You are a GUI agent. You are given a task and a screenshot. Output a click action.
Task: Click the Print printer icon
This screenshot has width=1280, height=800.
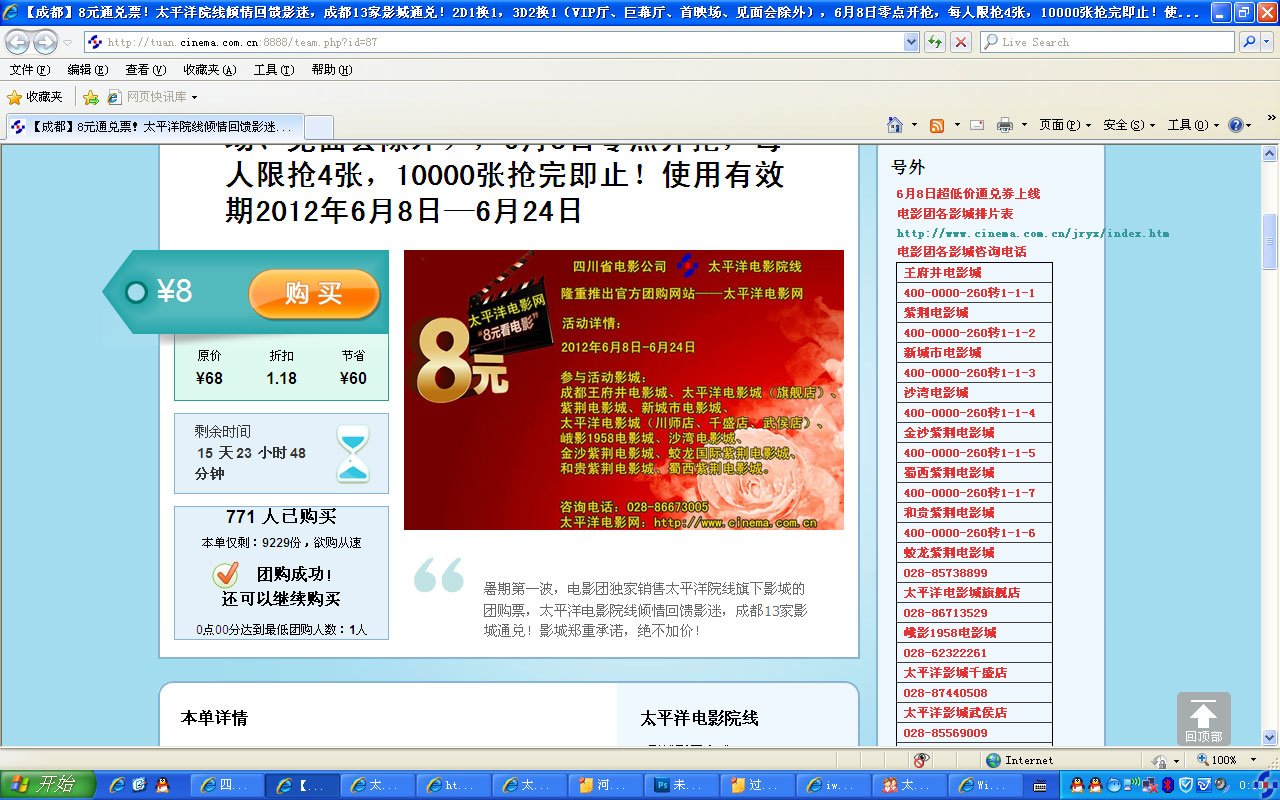(1005, 125)
